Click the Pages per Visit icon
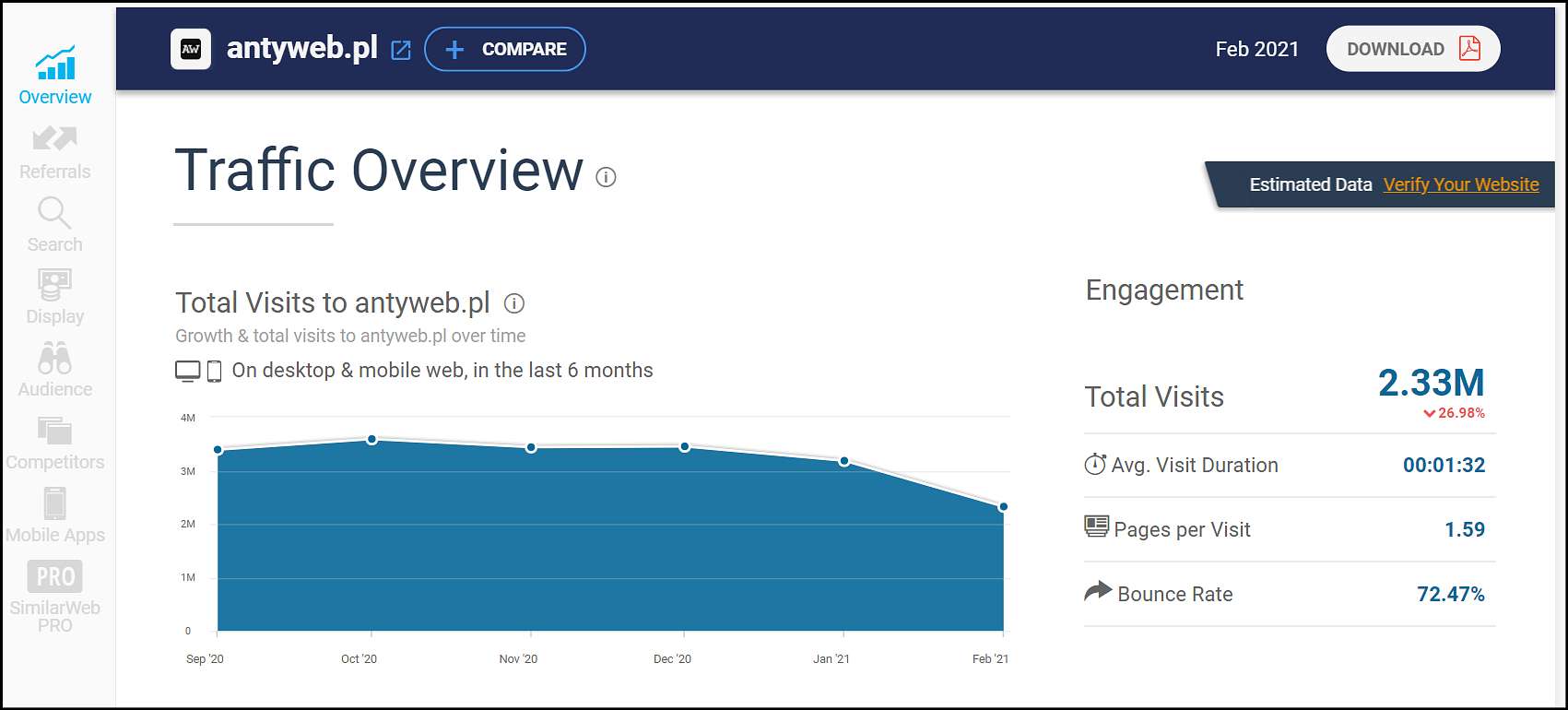 (1096, 527)
